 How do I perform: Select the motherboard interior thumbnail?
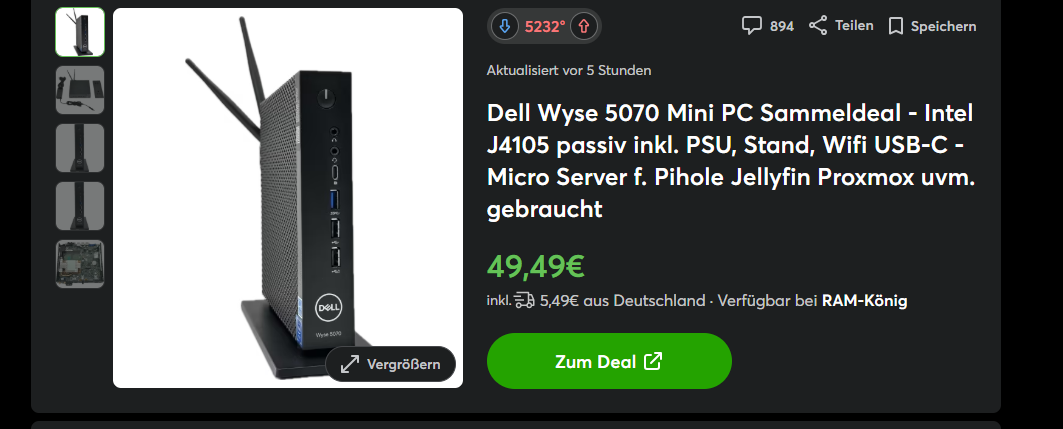(80, 264)
